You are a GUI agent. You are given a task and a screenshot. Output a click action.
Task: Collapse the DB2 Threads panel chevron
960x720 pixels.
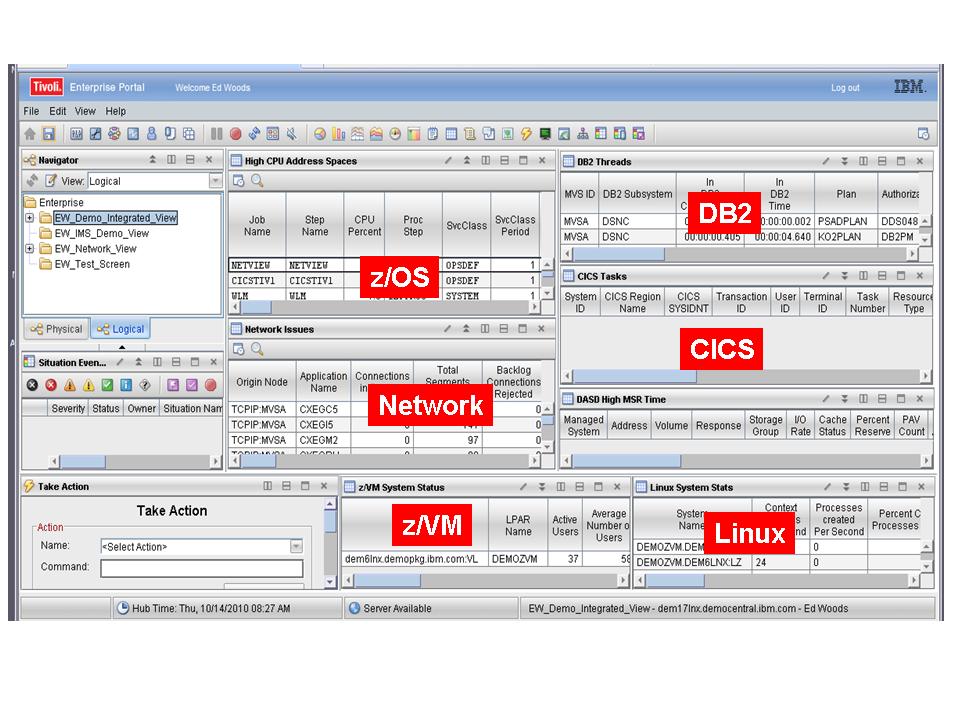[x=844, y=161]
